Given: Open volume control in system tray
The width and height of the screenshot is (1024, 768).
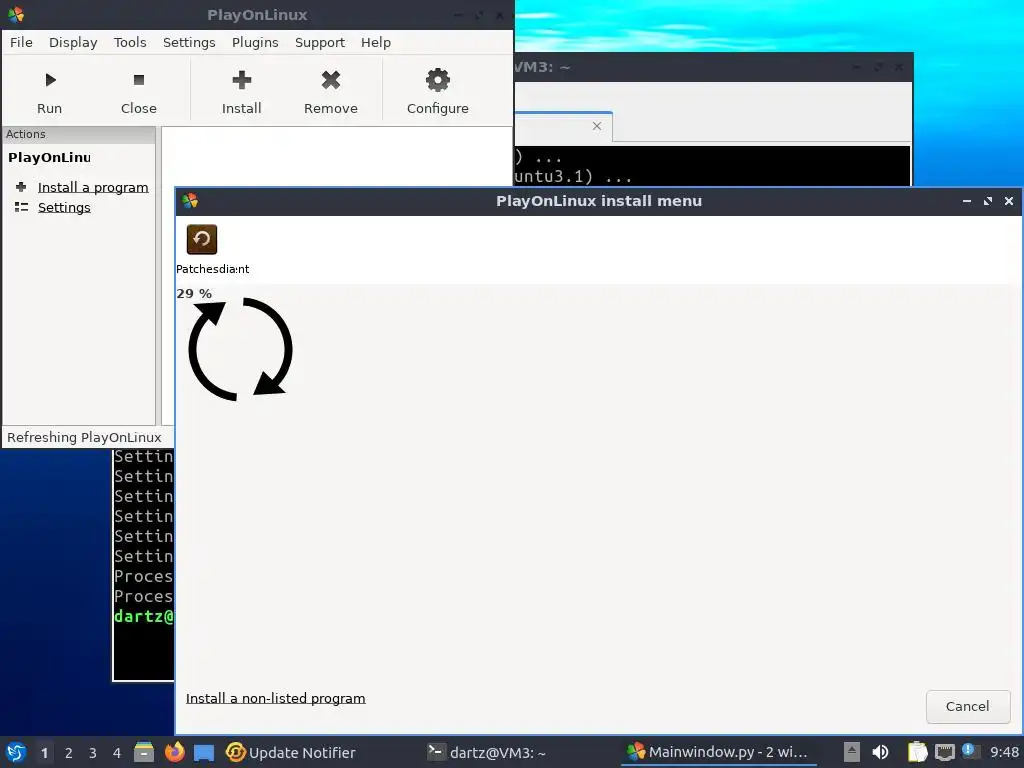Looking at the screenshot, I should (880, 752).
